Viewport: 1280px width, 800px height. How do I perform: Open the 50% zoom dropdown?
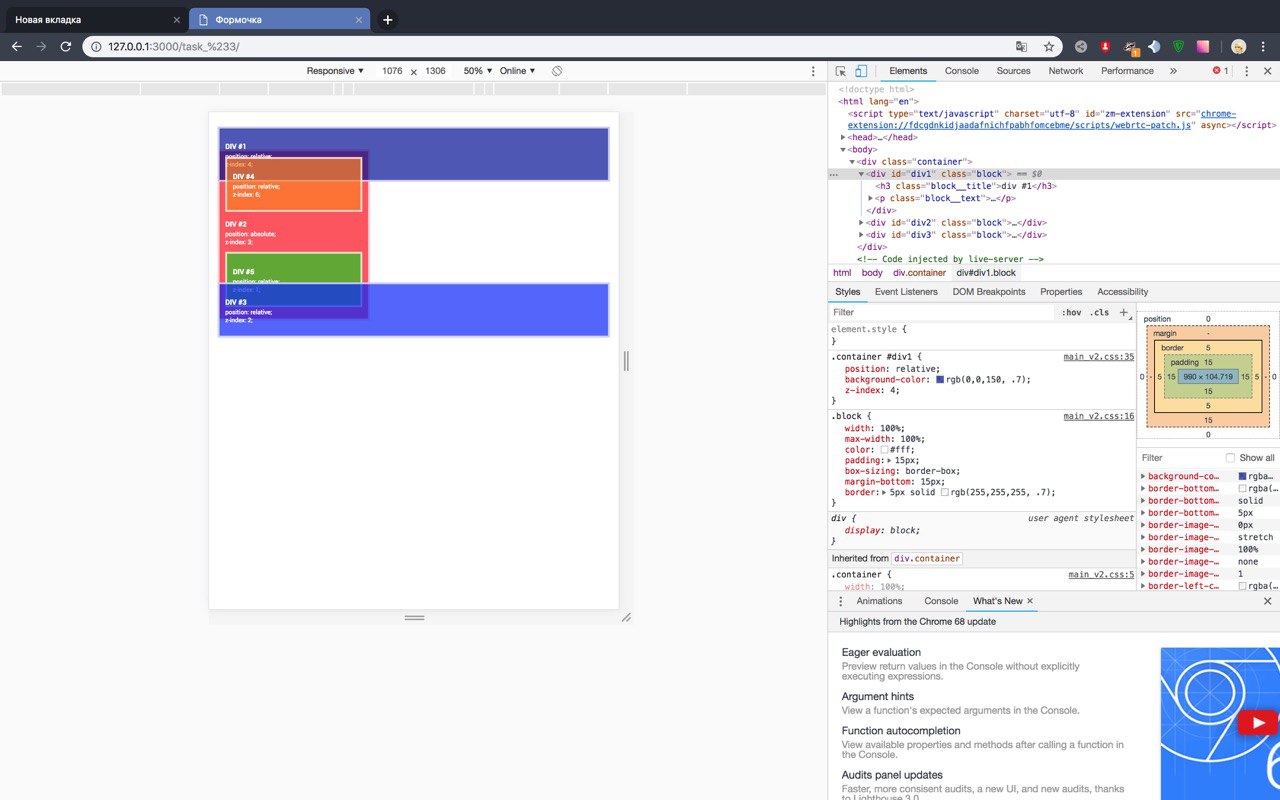[x=478, y=71]
